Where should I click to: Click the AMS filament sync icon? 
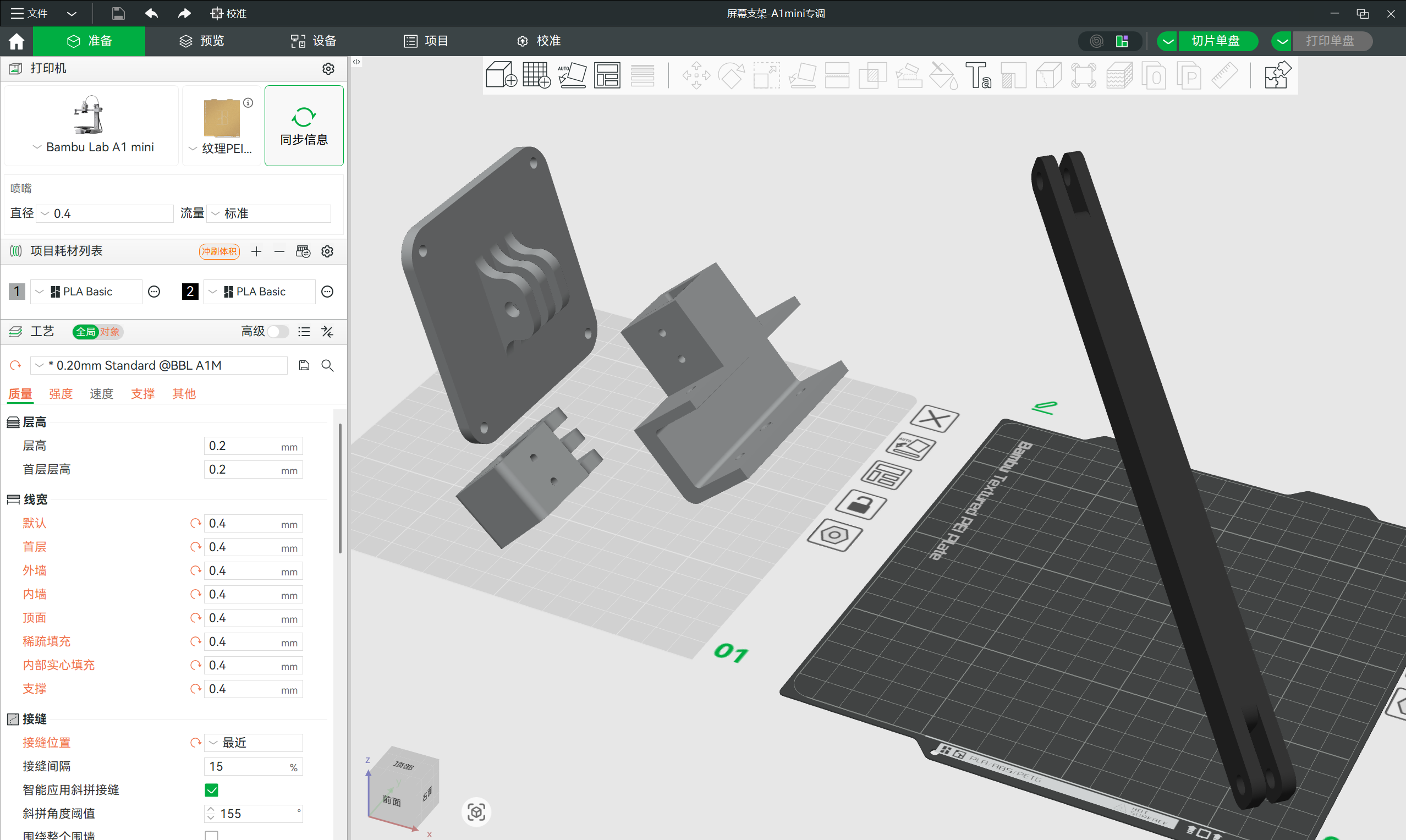[x=303, y=251]
